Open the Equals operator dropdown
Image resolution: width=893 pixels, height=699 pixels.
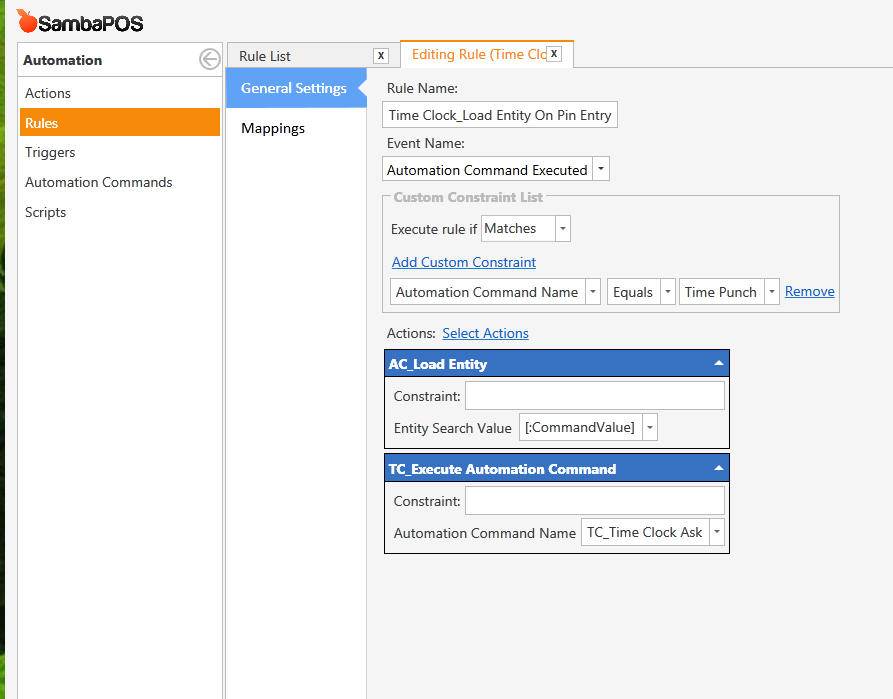pyautogui.click(x=667, y=292)
